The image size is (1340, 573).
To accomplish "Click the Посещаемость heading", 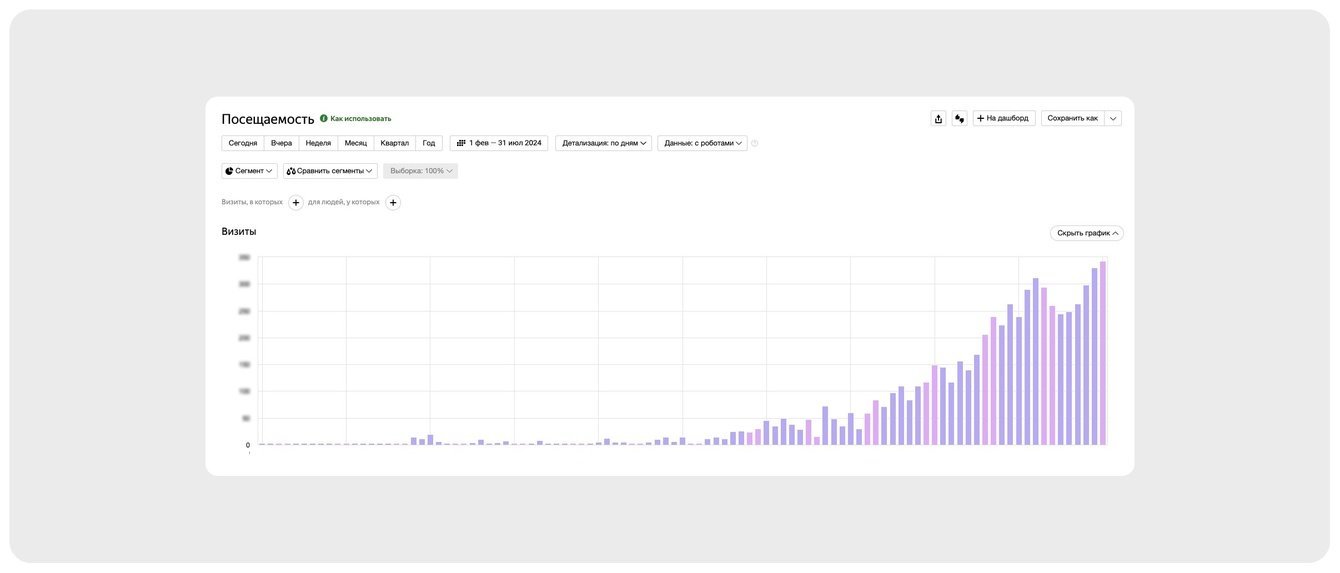I will tap(268, 119).
